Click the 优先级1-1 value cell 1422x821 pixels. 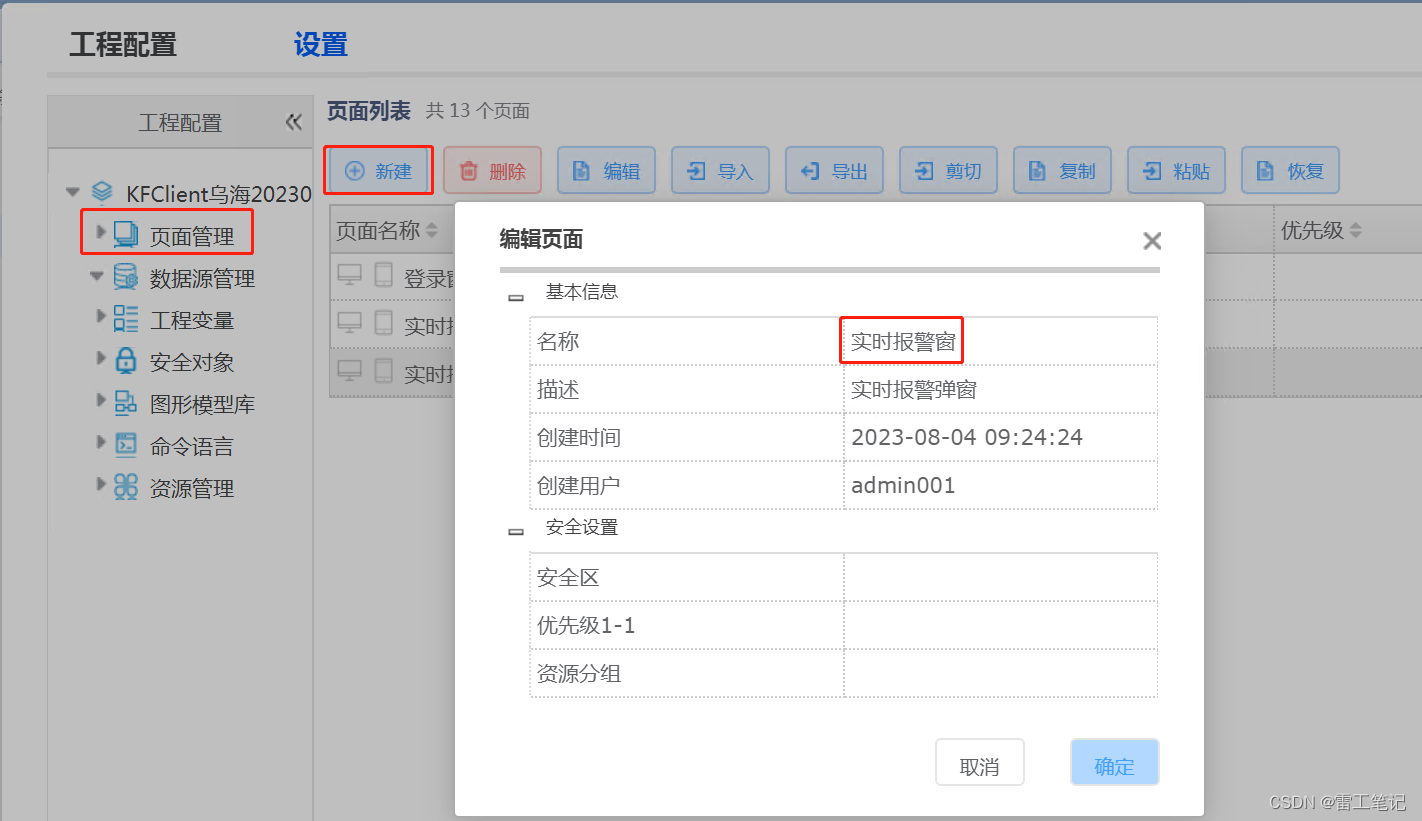click(x=1000, y=626)
